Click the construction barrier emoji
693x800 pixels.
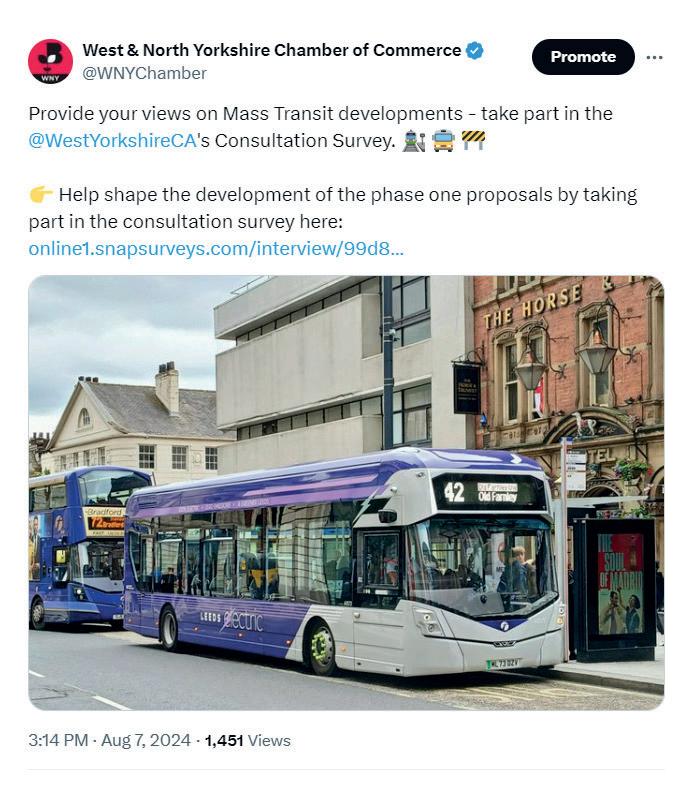(x=473, y=140)
